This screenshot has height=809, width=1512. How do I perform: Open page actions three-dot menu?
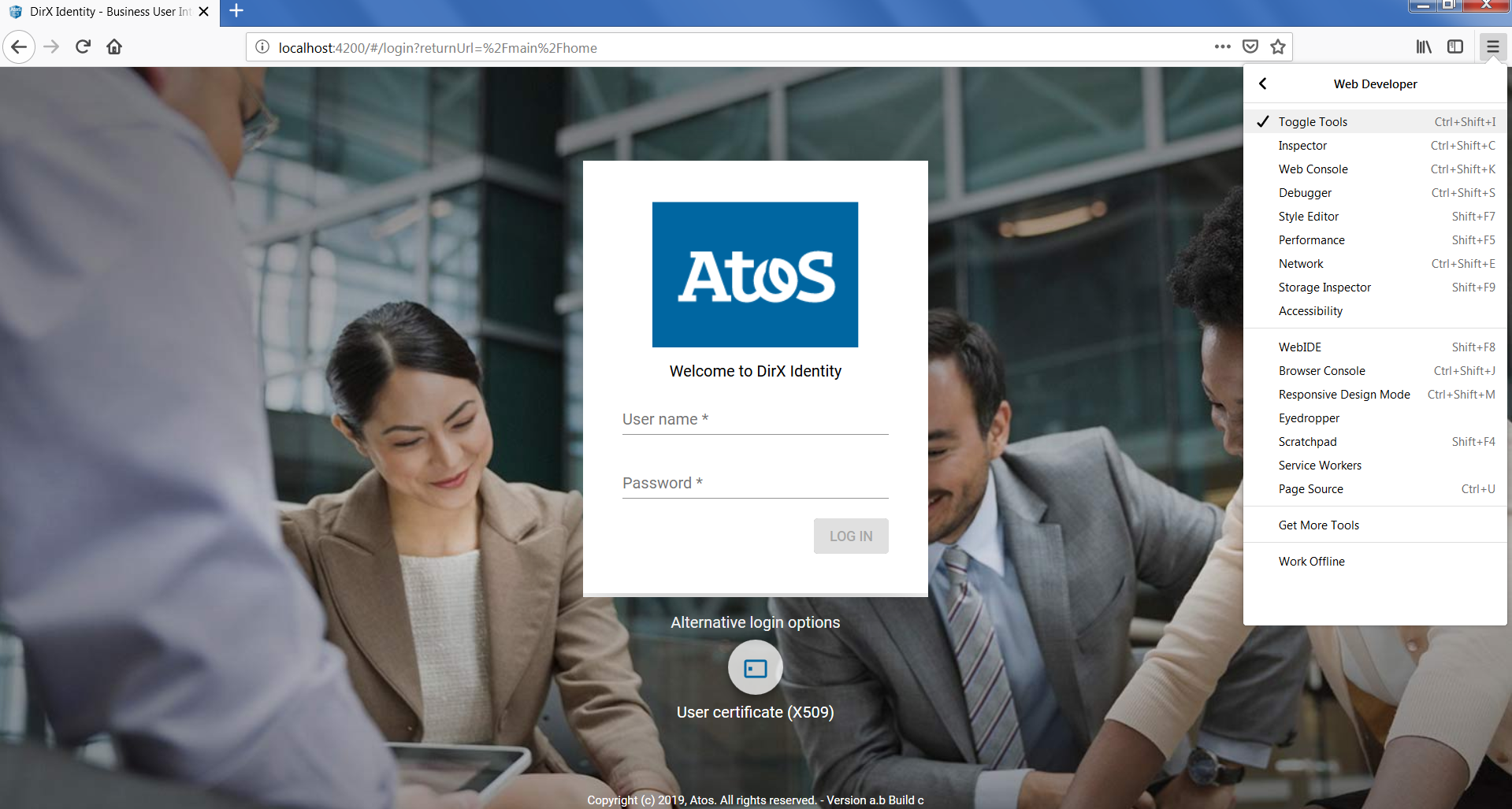(x=1222, y=47)
